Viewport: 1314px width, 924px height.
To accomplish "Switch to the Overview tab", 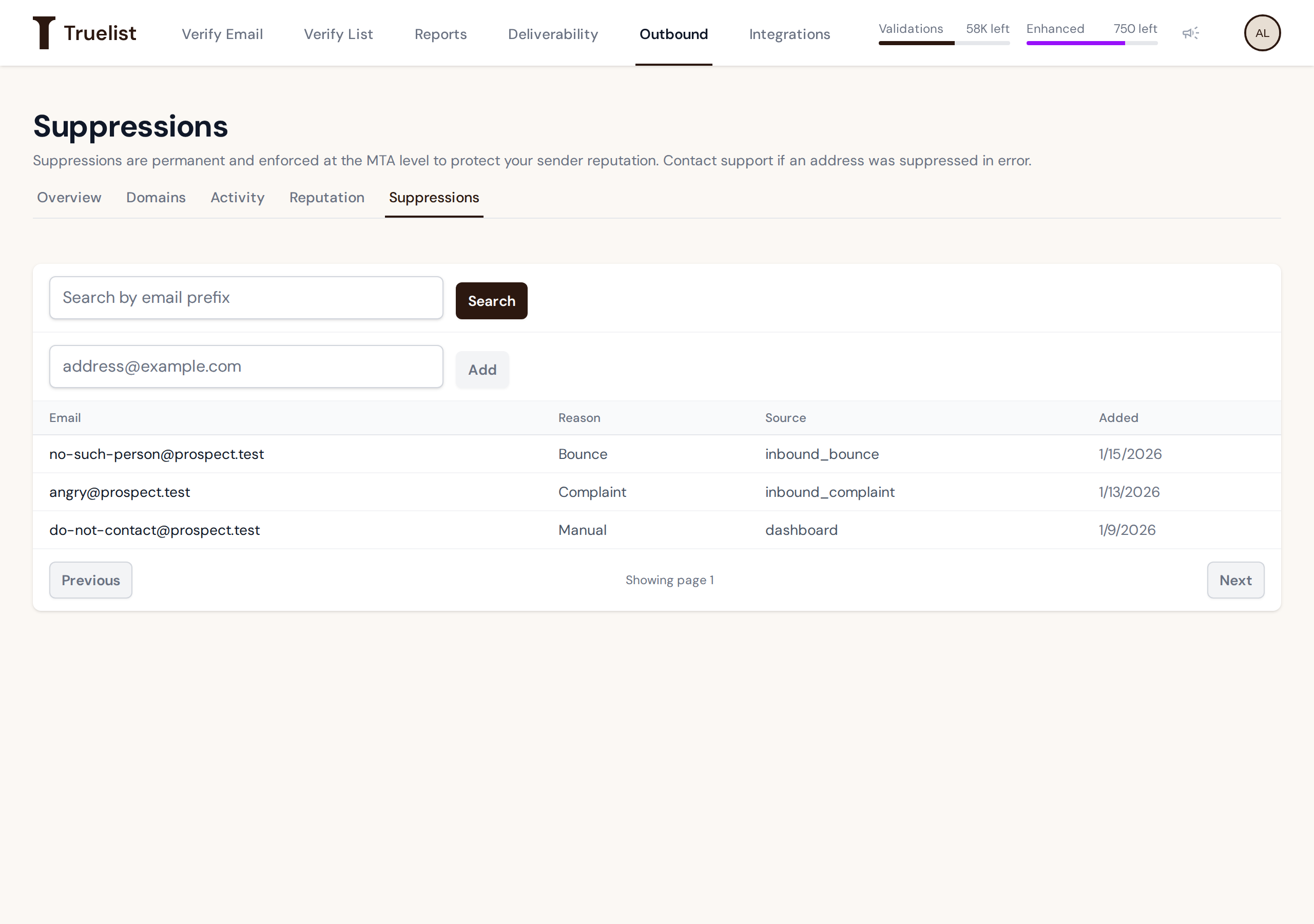I will pyautogui.click(x=69, y=198).
